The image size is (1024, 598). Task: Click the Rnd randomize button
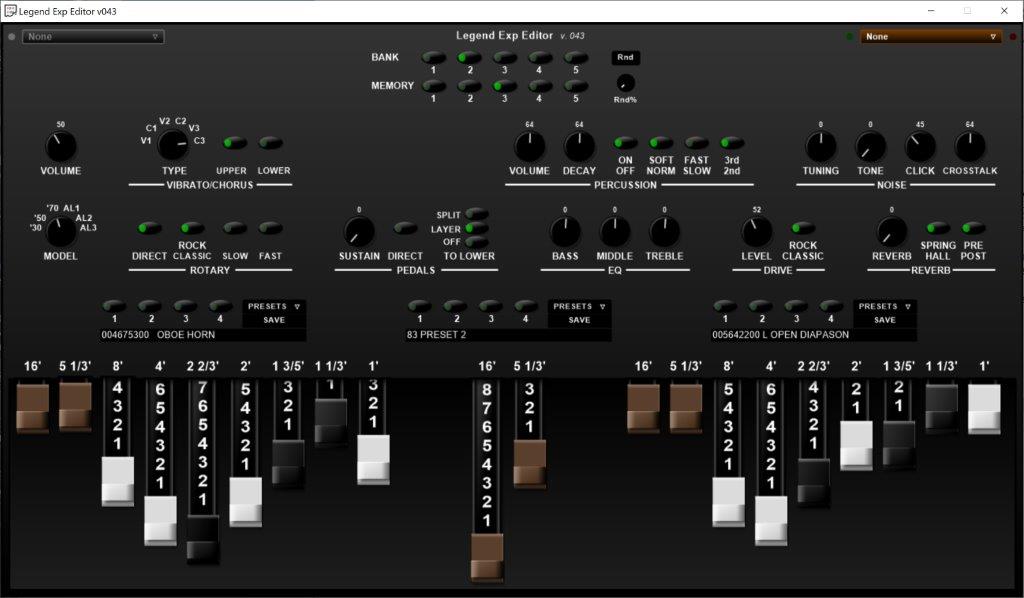pyautogui.click(x=625, y=57)
